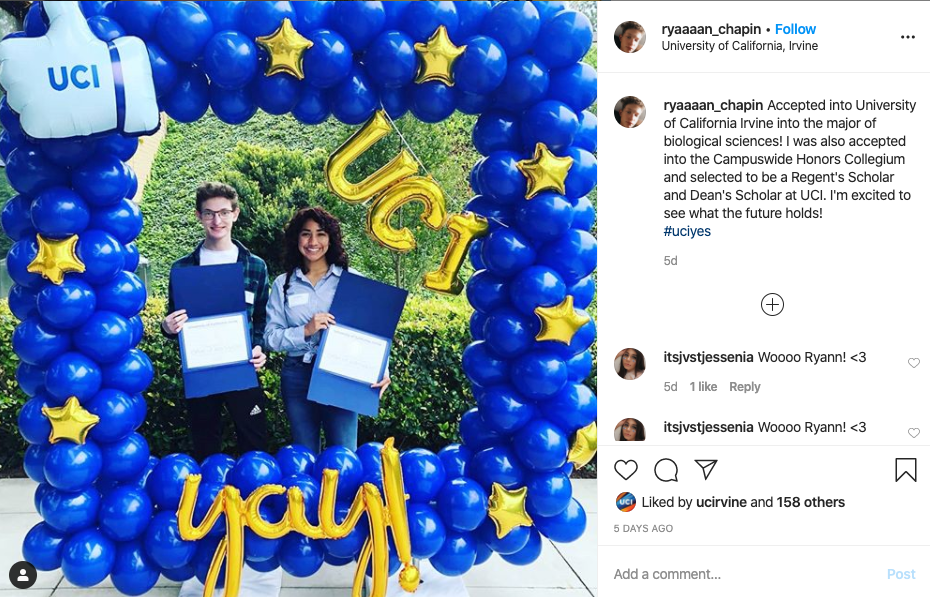Share post via paper plane icon

pyautogui.click(x=706, y=470)
